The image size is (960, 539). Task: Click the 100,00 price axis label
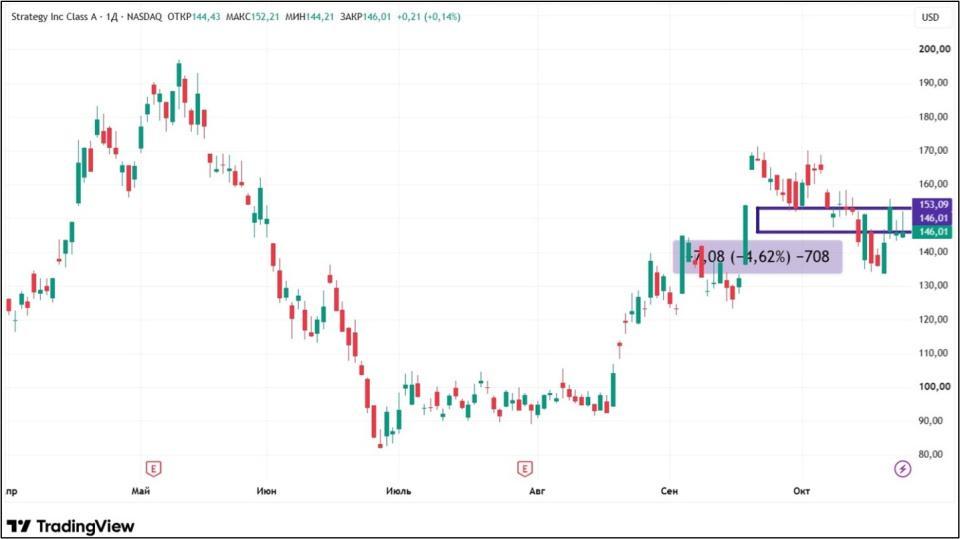tap(934, 386)
